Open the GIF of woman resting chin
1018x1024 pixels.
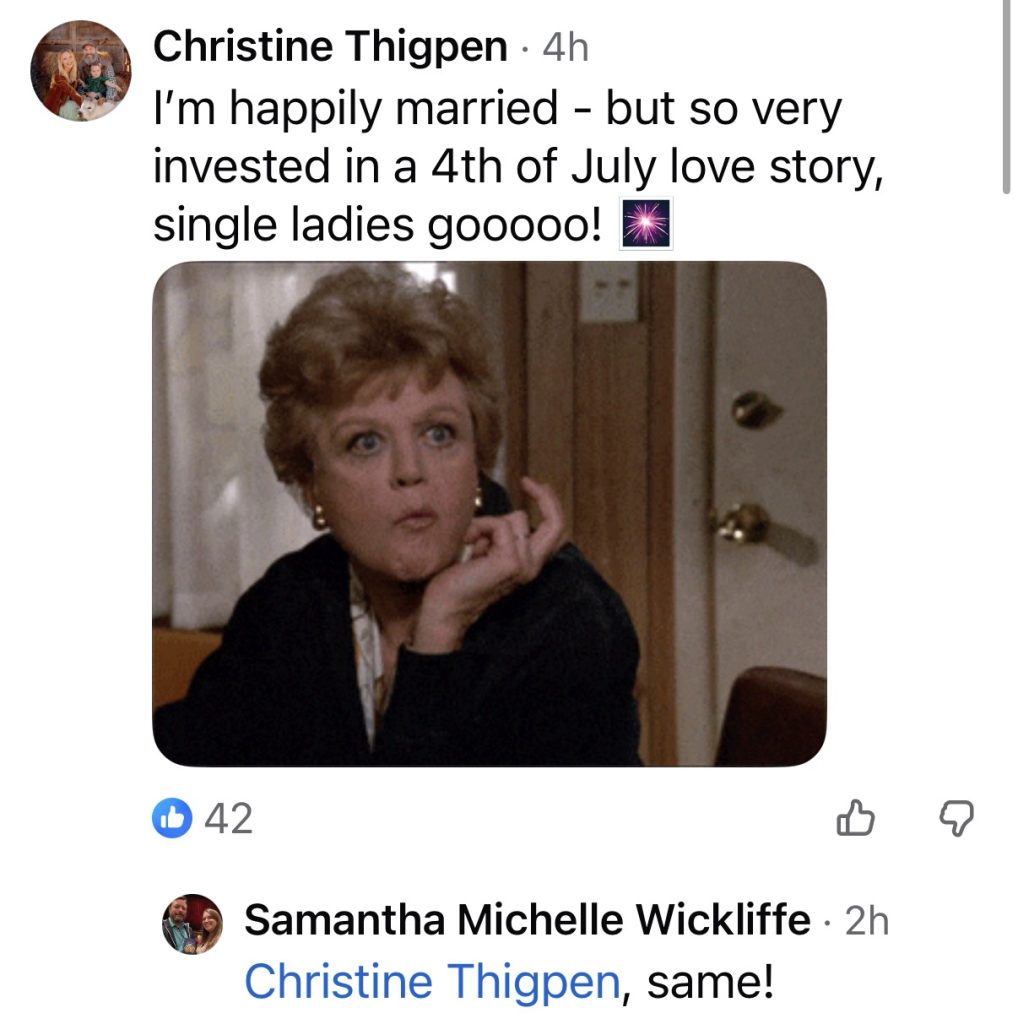click(x=489, y=514)
